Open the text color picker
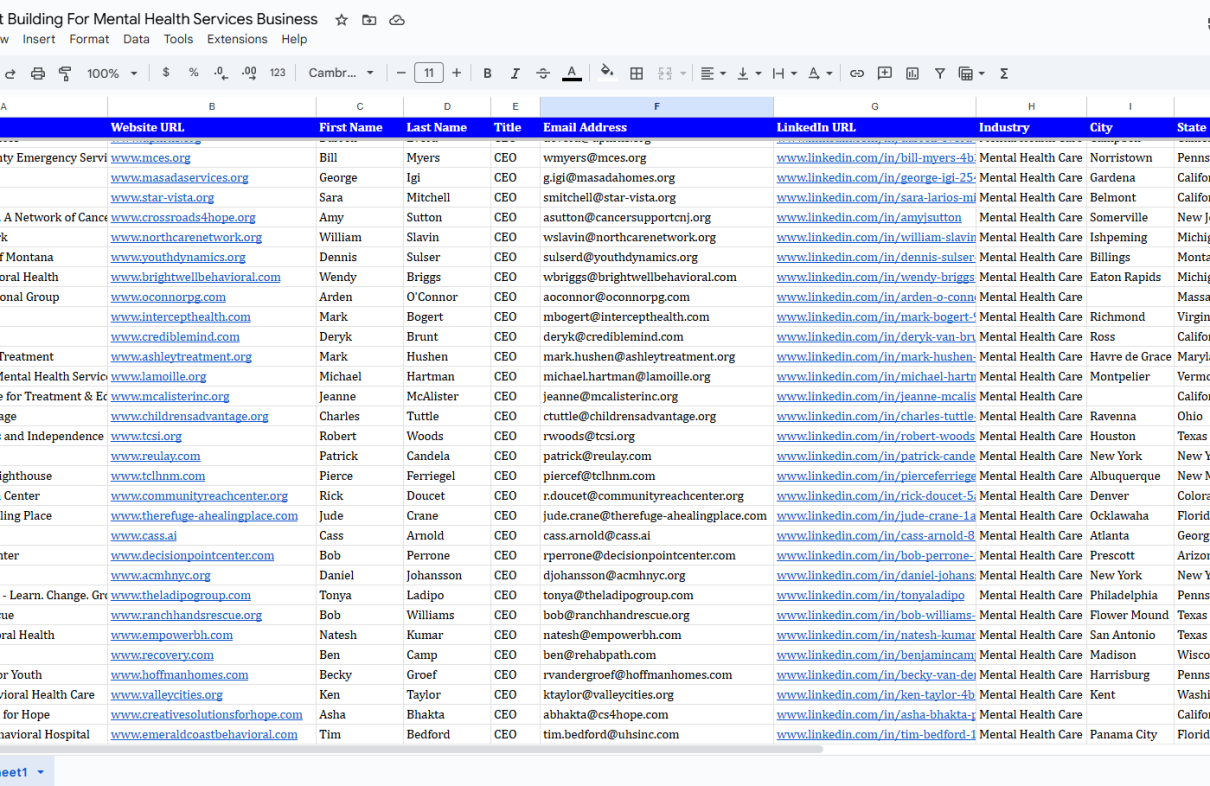Image resolution: width=1210 pixels, height=786 pixels. point(571,73)
